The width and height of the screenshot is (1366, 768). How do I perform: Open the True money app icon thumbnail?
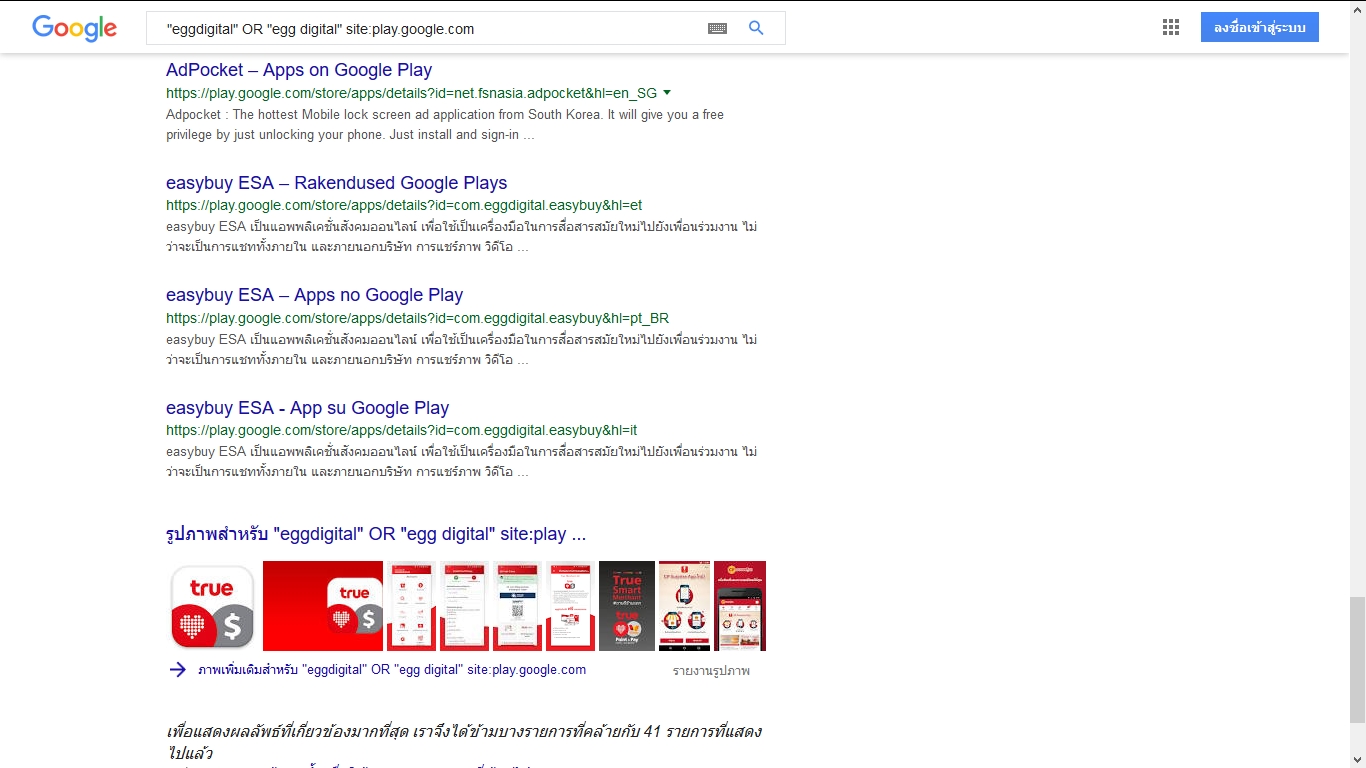[x=212, y=606]
